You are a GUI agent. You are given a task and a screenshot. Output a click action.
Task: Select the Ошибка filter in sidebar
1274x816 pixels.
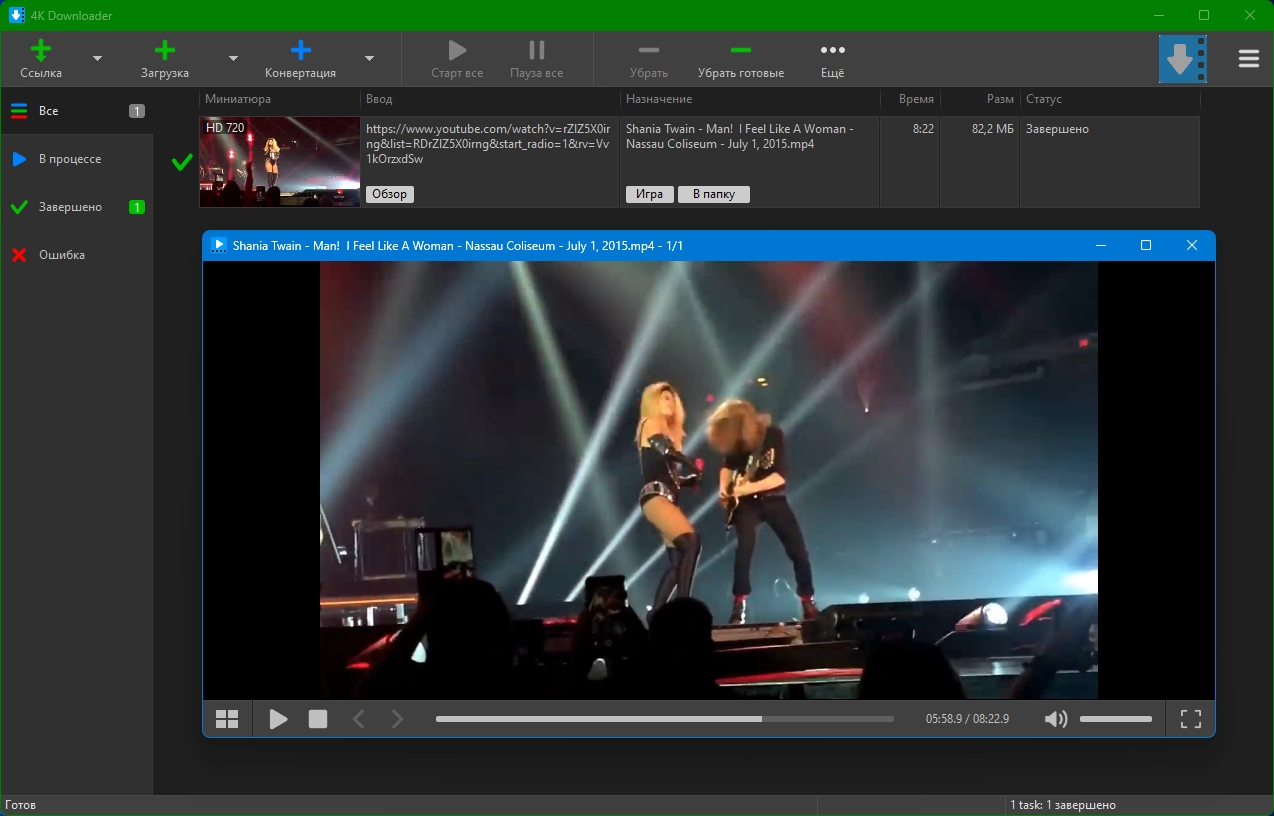(62, 255)
